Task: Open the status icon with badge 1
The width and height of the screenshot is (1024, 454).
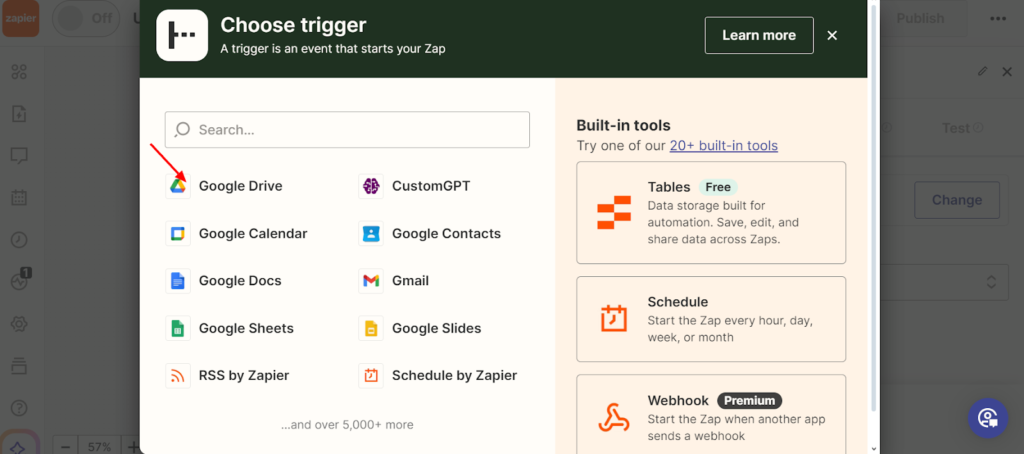Action: 20,280
